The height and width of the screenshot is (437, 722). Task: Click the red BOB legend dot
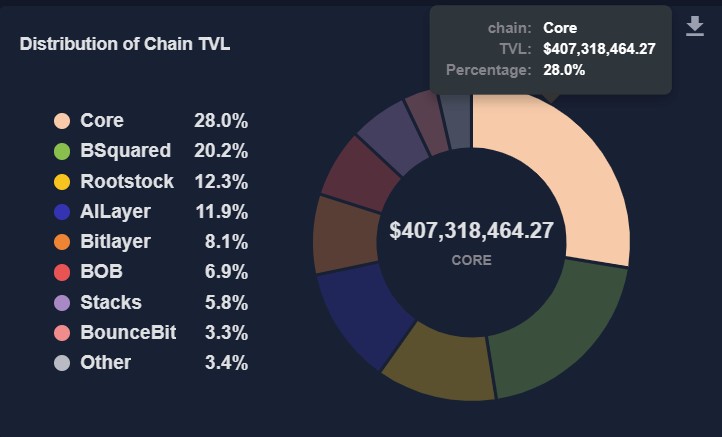62,272
